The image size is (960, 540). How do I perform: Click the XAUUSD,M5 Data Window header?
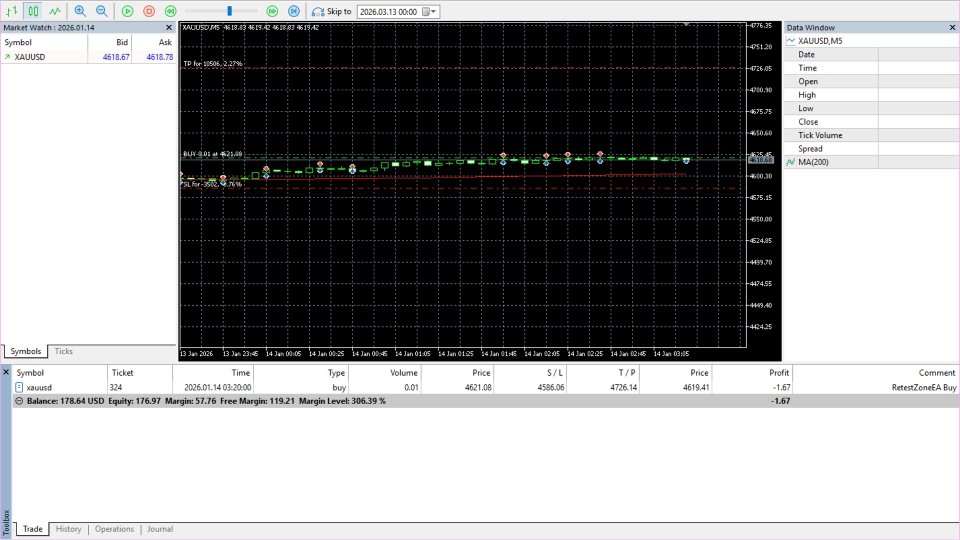[x=871, y=41]
